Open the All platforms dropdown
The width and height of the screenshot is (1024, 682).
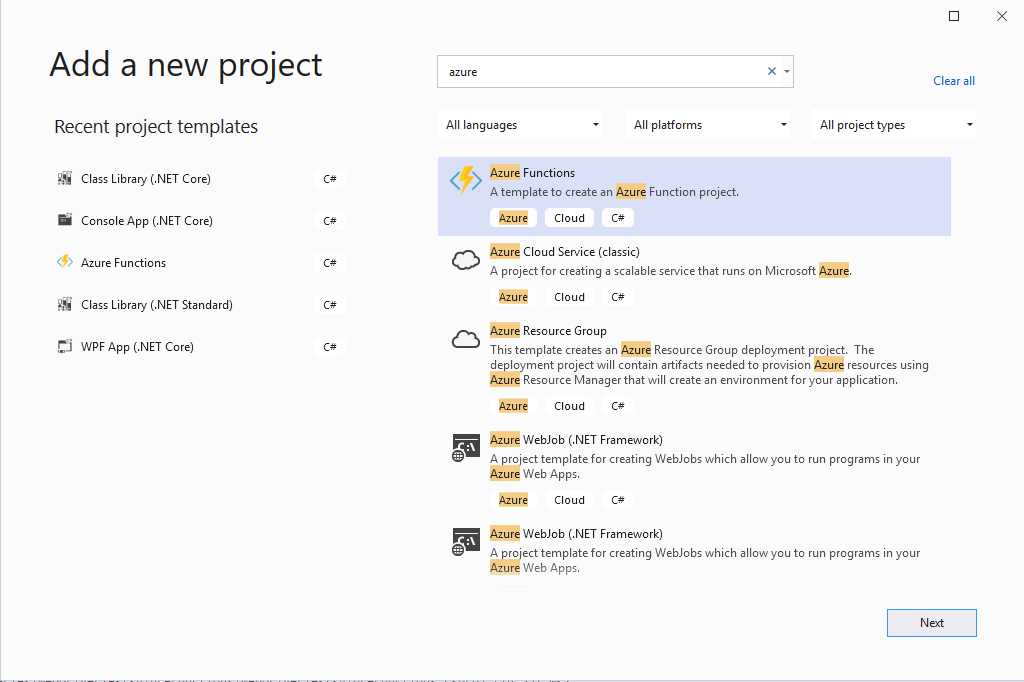[x=708, y=125]
